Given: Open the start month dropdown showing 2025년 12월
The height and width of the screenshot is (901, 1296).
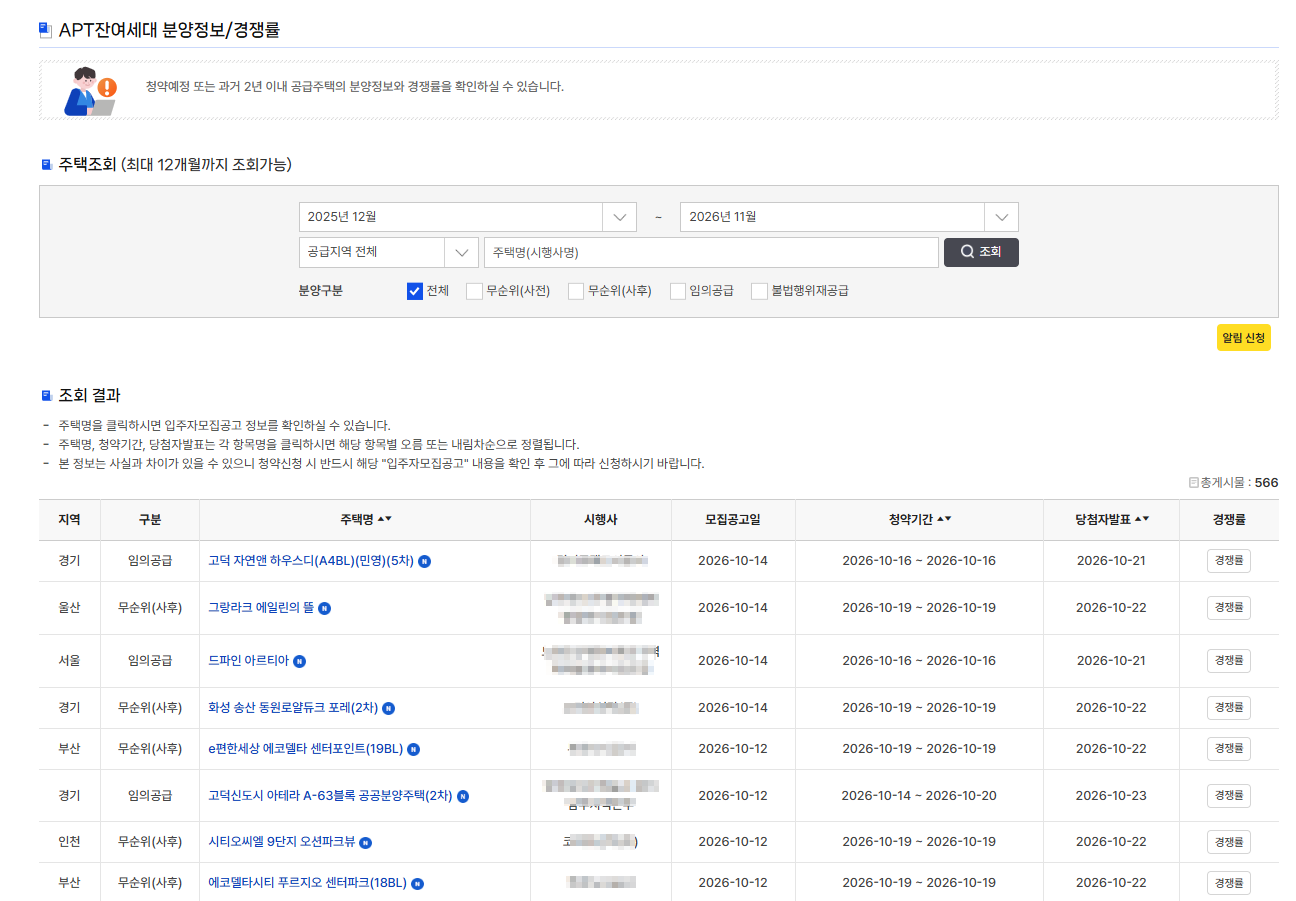Looking at the screenshot, I should (468, 217).
